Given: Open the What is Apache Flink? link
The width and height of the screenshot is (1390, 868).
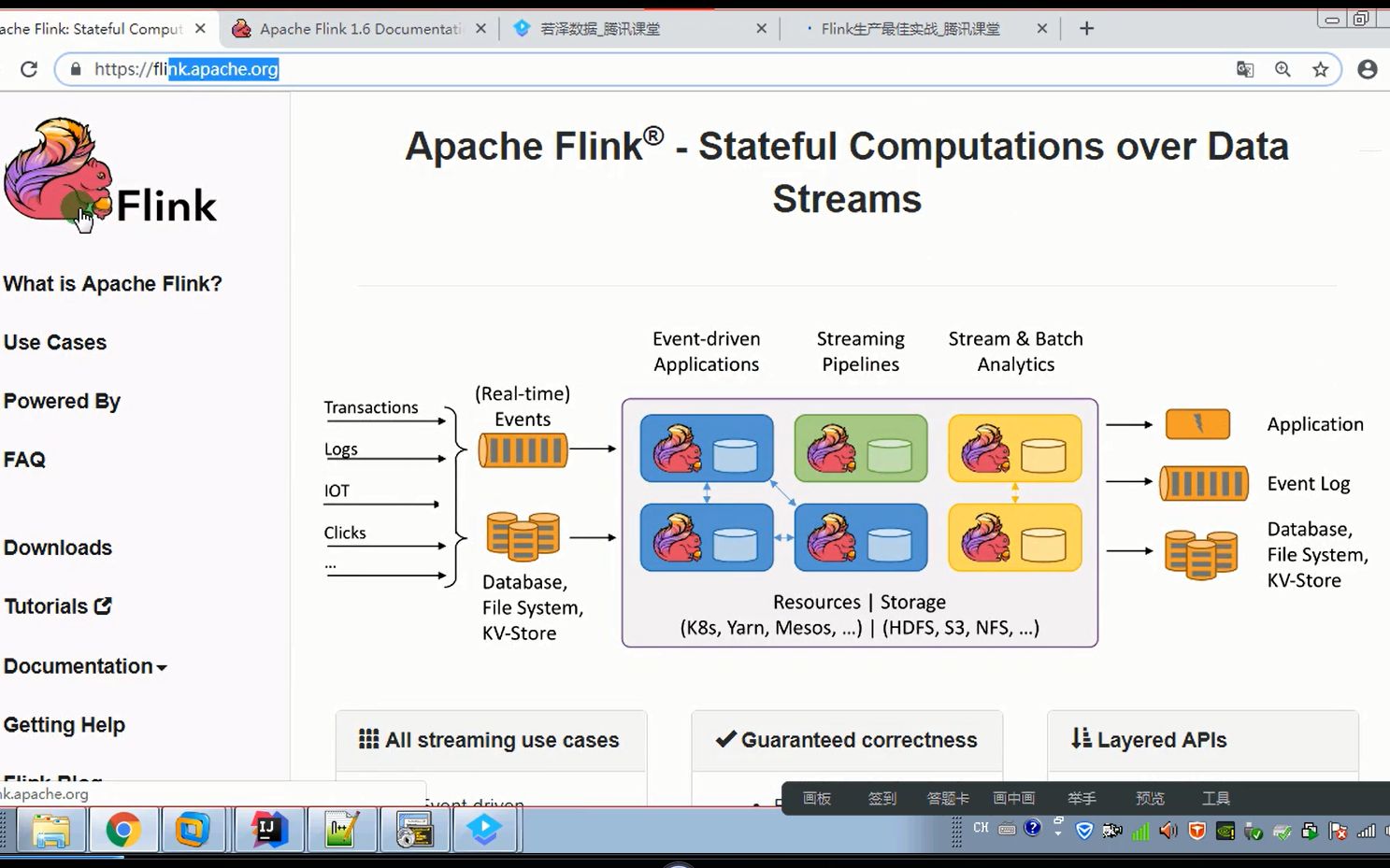Looking at the screenshot, I should pos(112,283).
